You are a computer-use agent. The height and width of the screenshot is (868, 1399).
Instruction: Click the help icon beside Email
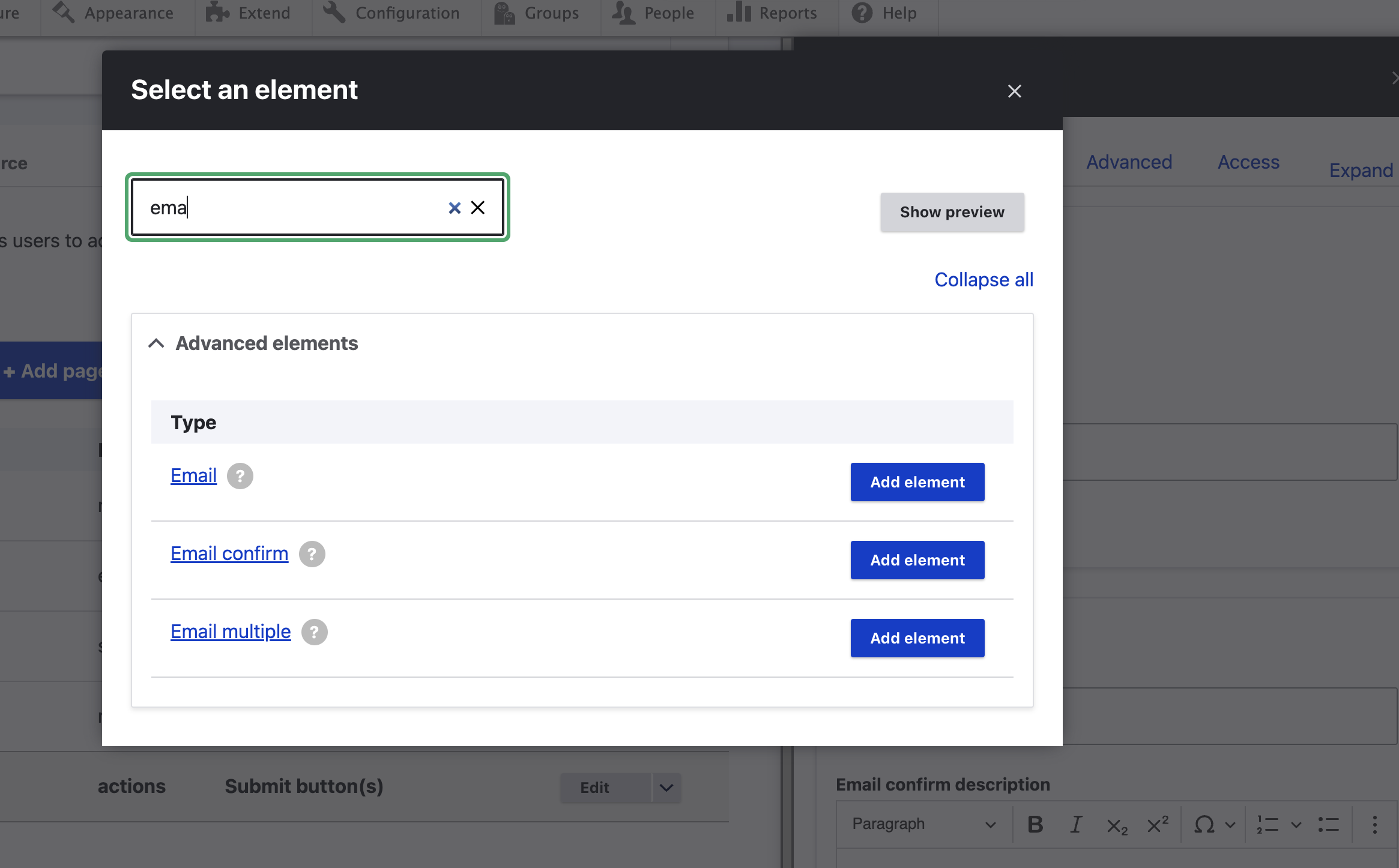coord(240,476)
